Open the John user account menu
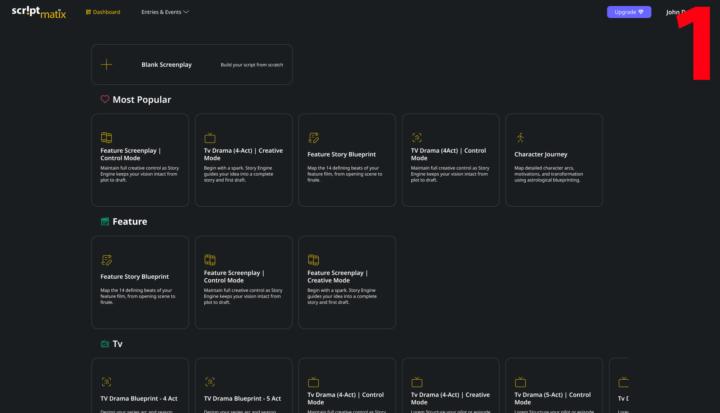 pos(676,12)
